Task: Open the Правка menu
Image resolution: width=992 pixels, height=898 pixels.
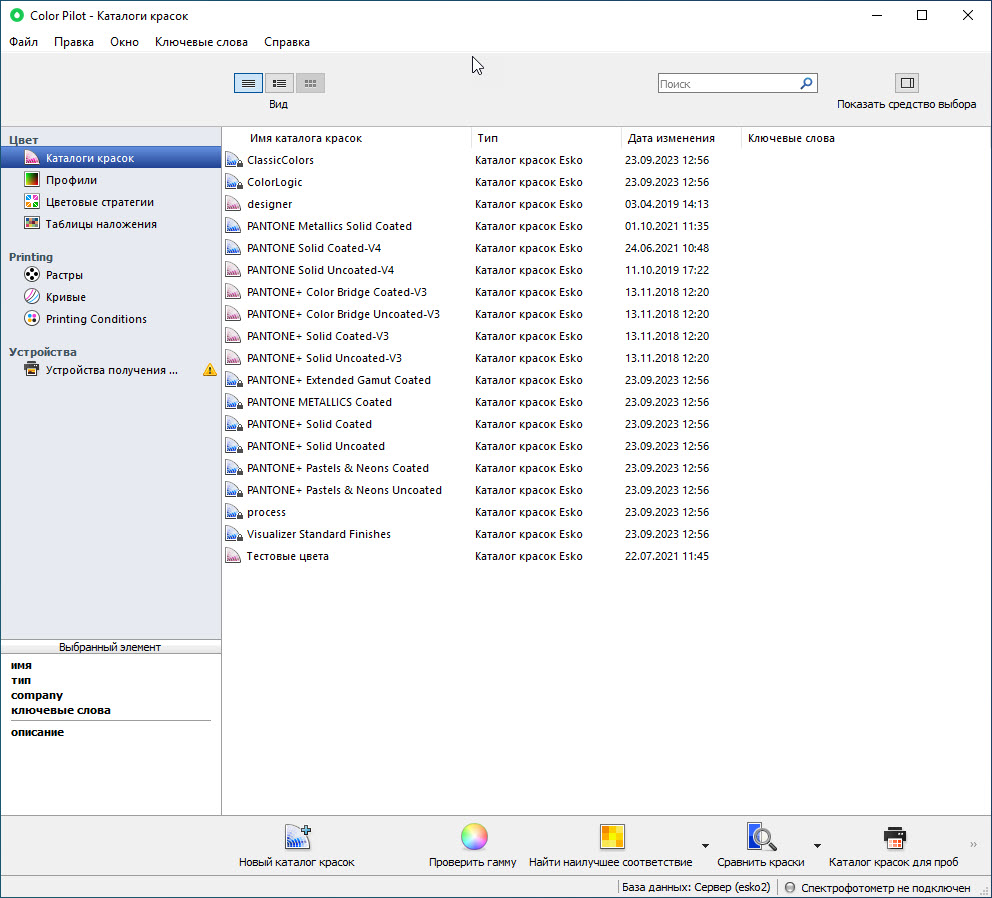Action: (x=73, y=42)
